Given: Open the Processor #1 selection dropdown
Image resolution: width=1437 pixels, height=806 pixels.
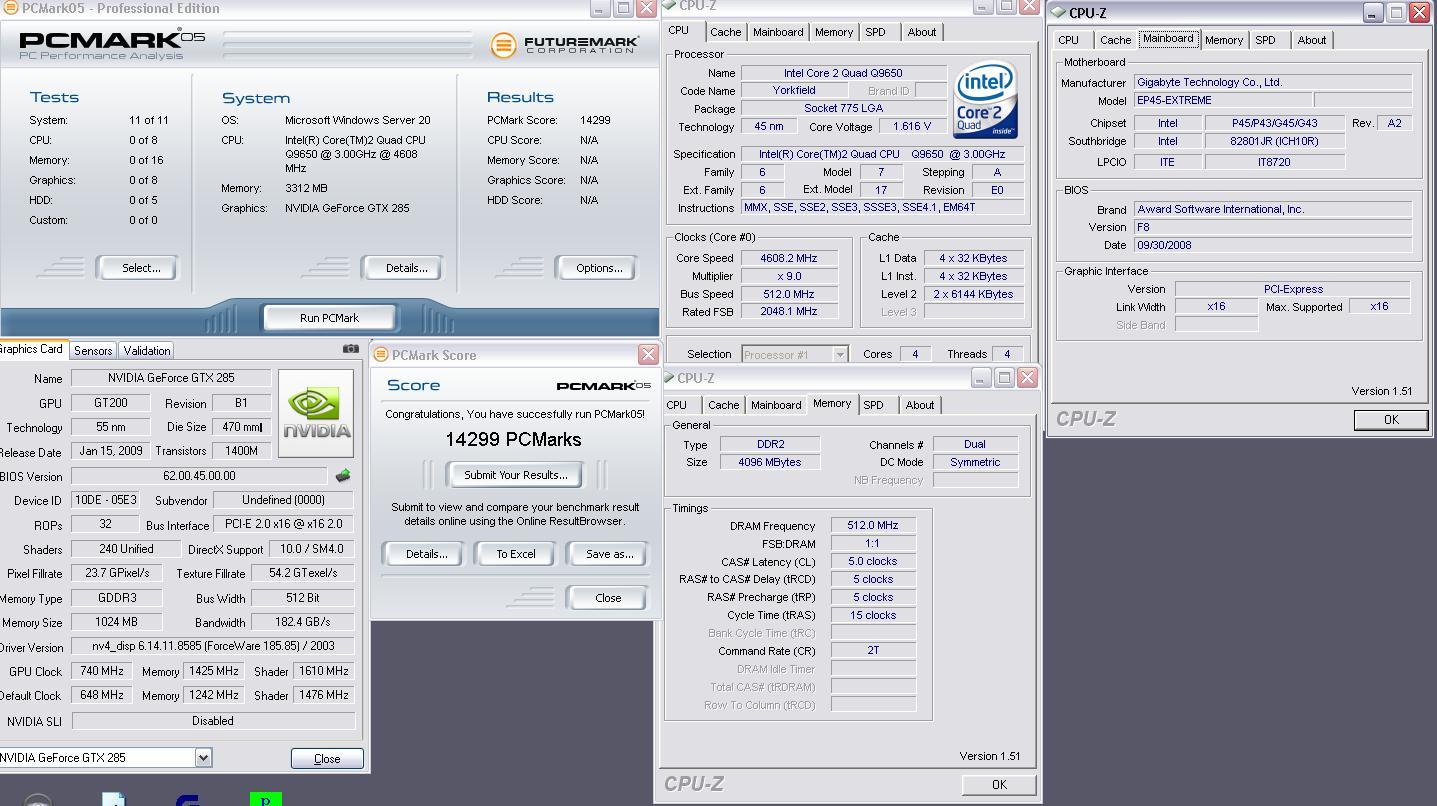Looking at the screenshot, I should coord(840,355).
